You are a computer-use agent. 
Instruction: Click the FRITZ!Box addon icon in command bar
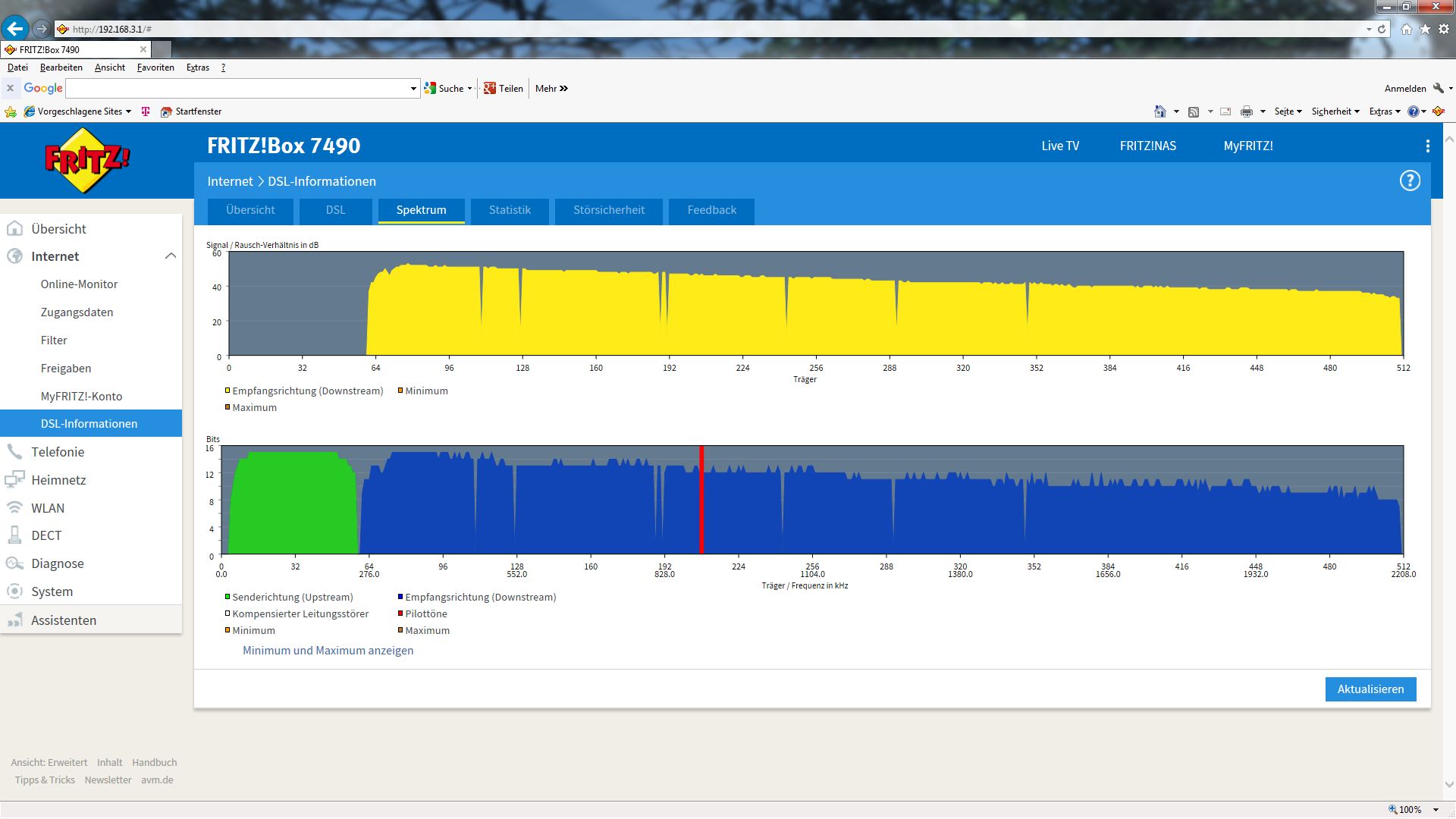1439,111
